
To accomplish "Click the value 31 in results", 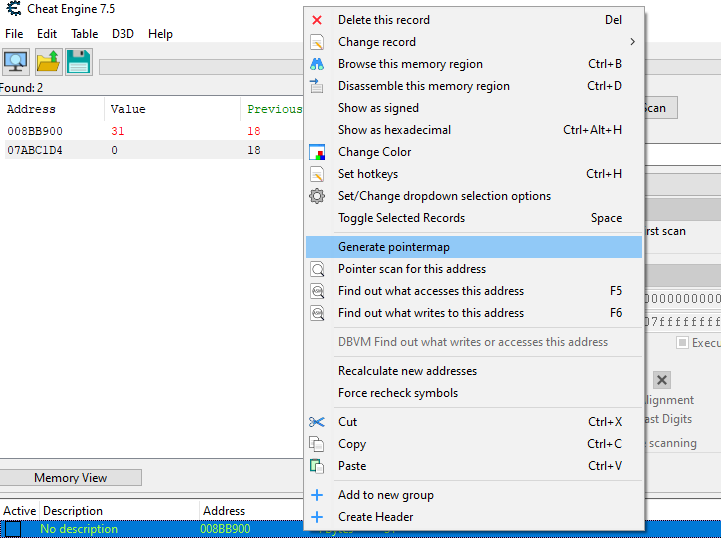I will tap(118, 131).
